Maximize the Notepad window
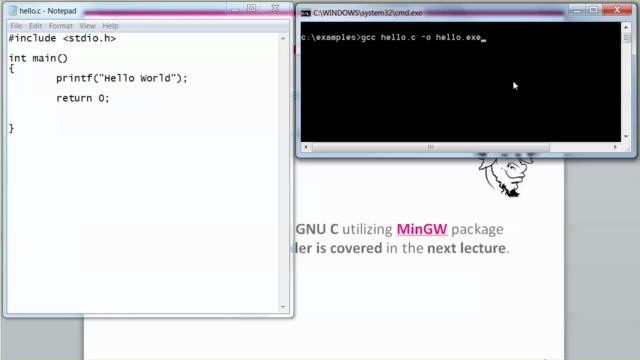The height and width of the screenshot is (360, 640). [251, 8]
